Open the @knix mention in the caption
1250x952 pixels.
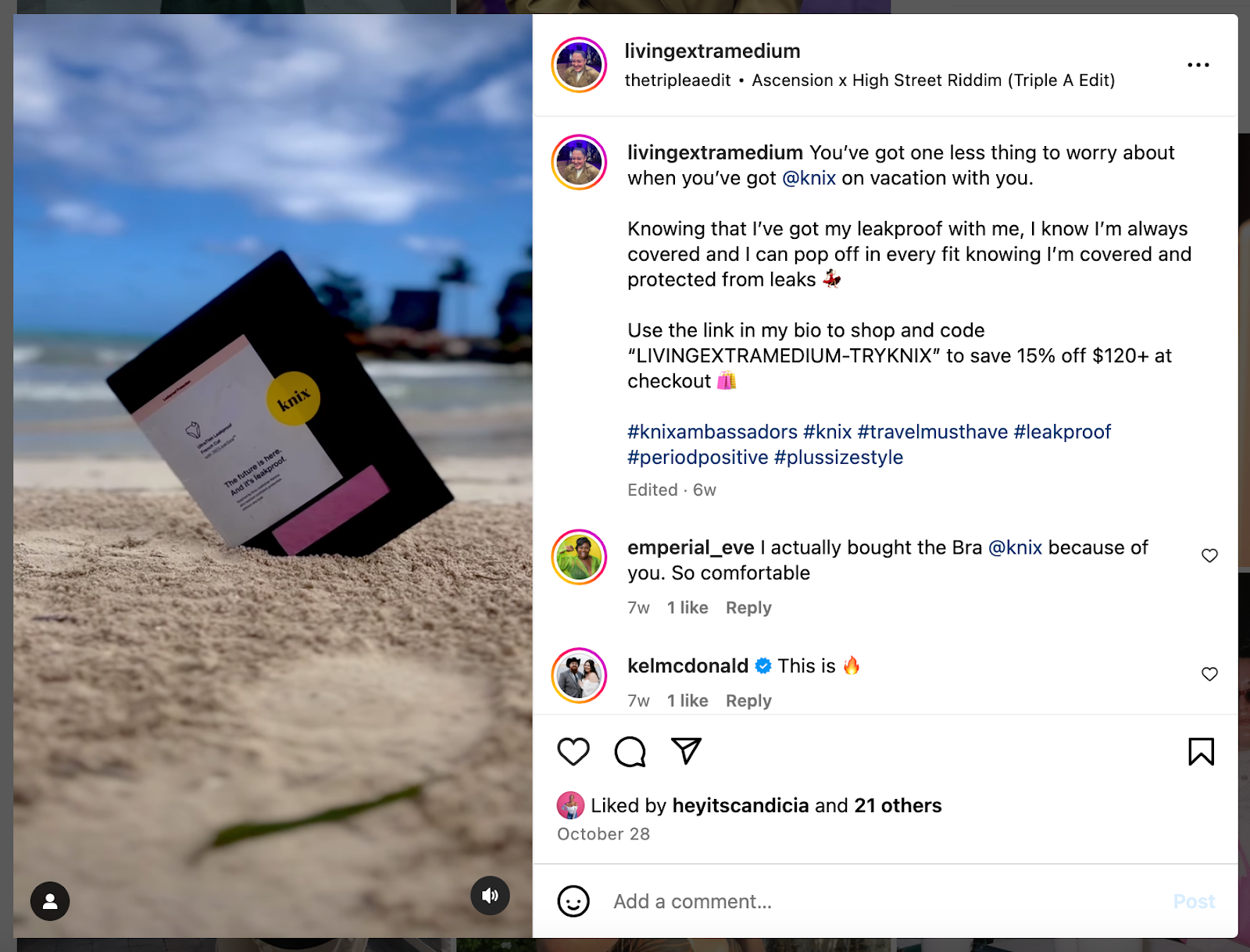[x=809, y=178]
